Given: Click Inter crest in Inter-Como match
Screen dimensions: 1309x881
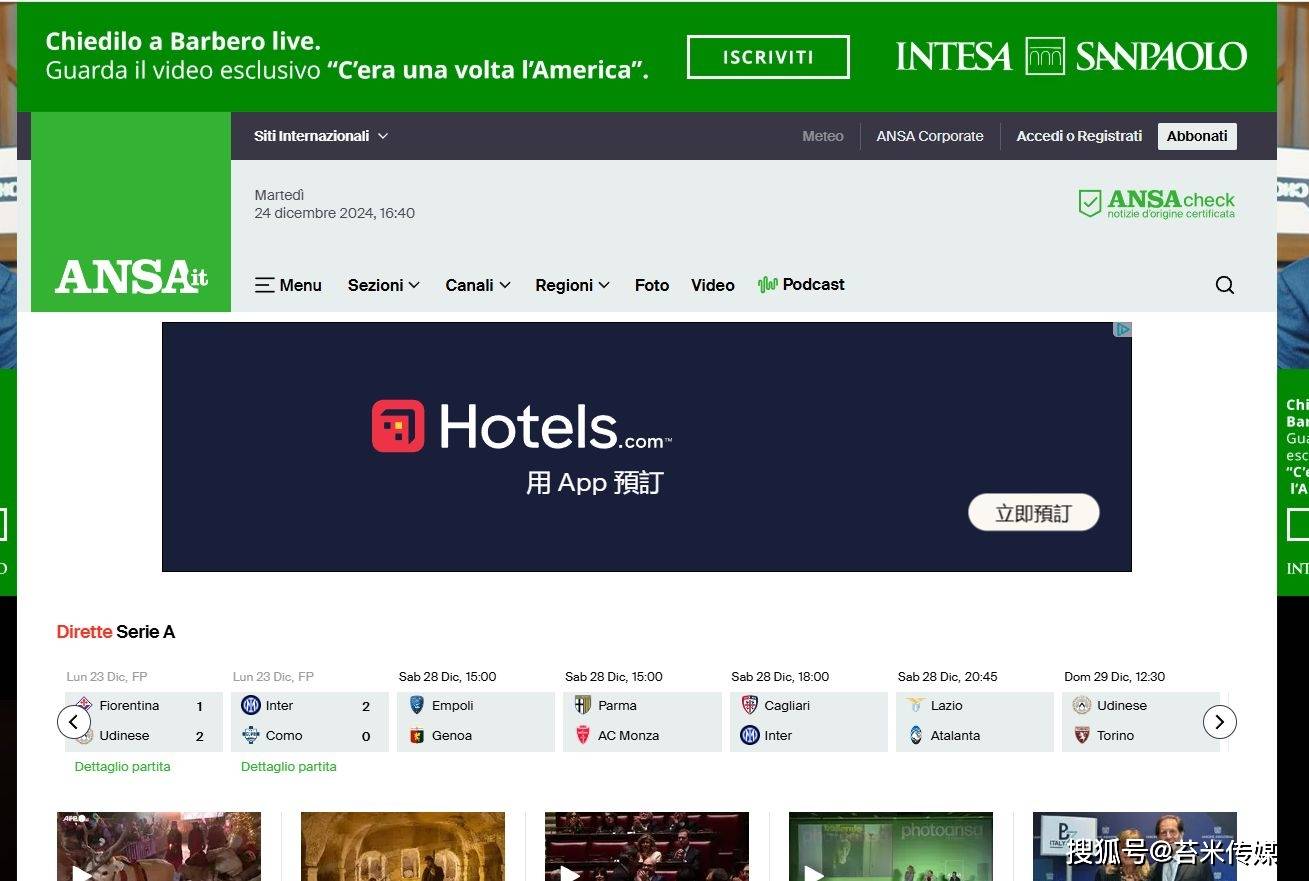Looking at the screenshot, I should [x=251, y=705].
